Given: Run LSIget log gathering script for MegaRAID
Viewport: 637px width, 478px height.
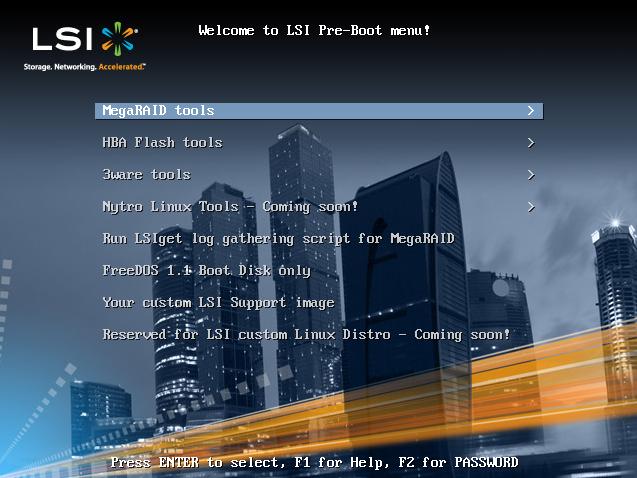Looking at the screenshot, I should pyautogui.click(x=278, y=239).
